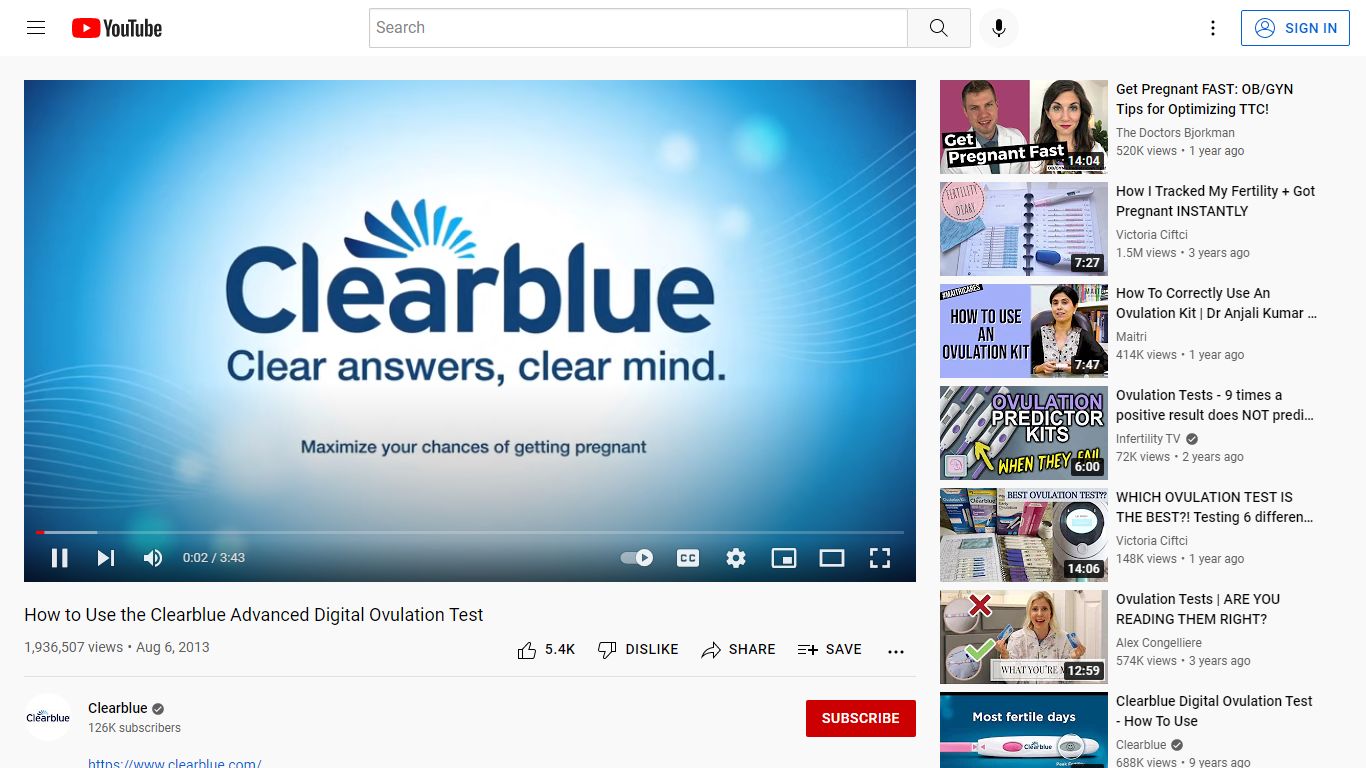Screen dimensions: 1366x768
Task: Click the 126K subscribers text
Action: pos(134,728)
